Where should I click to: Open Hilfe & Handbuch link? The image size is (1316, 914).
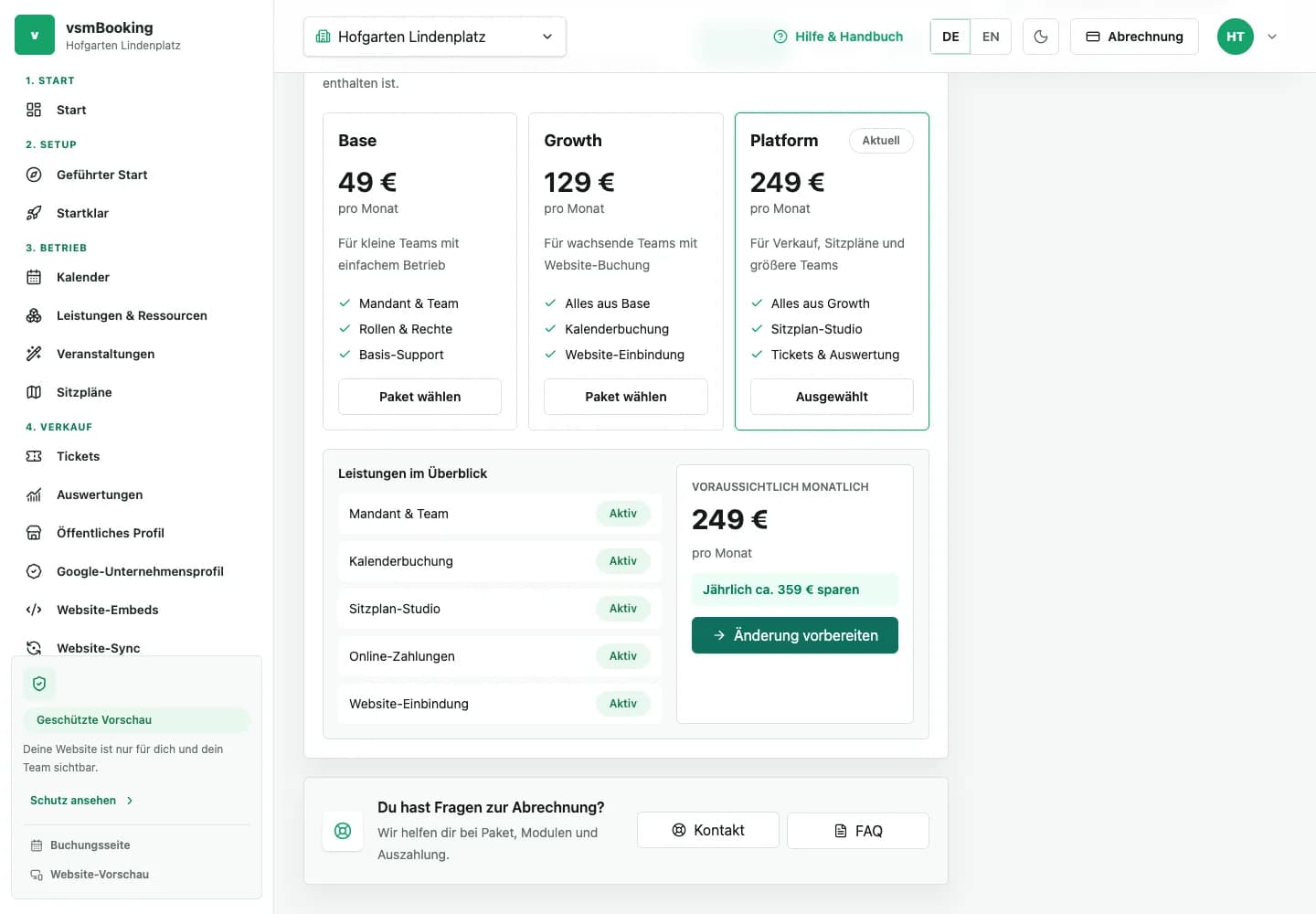838,37
